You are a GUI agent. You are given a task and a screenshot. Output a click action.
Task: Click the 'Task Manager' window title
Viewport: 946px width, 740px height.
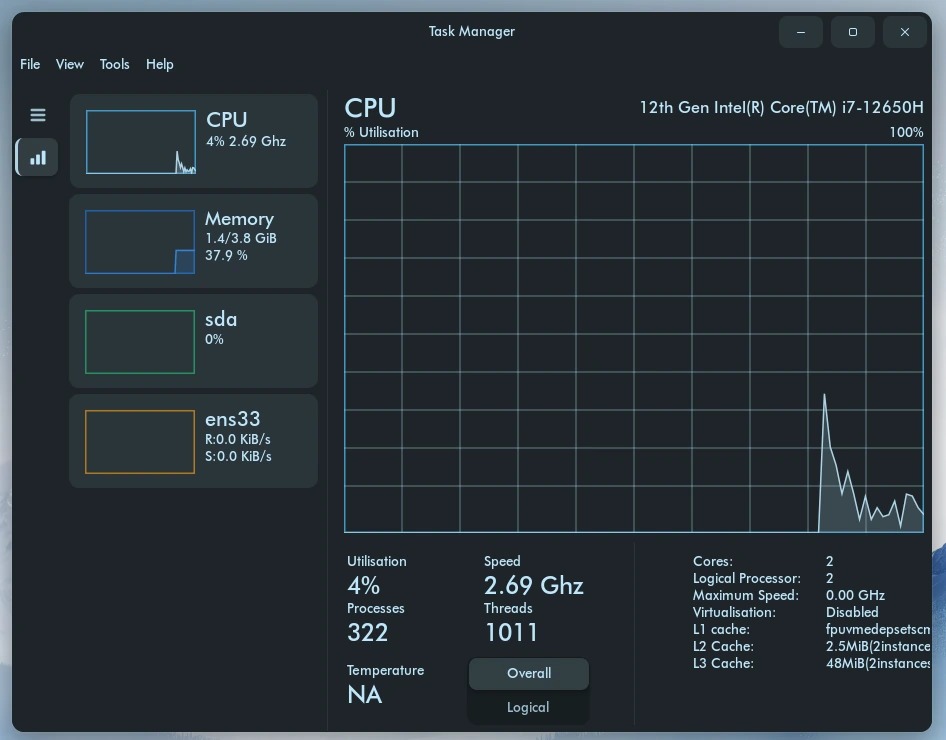tap(472, 31)
